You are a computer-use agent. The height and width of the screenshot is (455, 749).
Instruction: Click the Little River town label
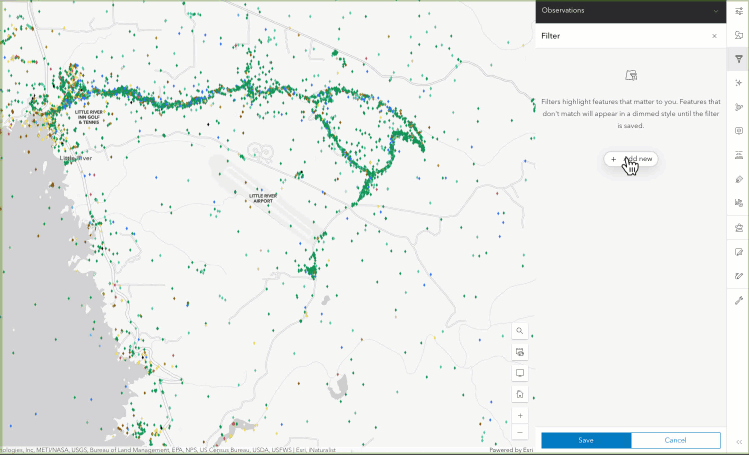tap(76, 158)
